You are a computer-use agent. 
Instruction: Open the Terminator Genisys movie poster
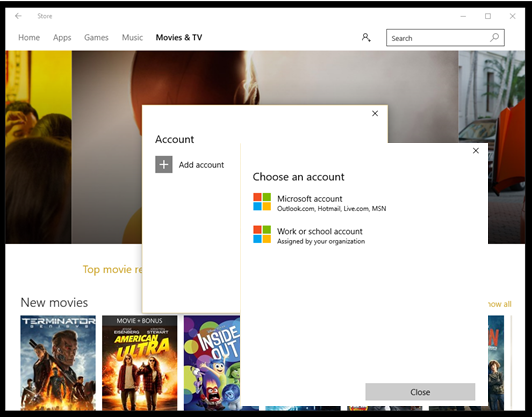click(x=58, y=363)
